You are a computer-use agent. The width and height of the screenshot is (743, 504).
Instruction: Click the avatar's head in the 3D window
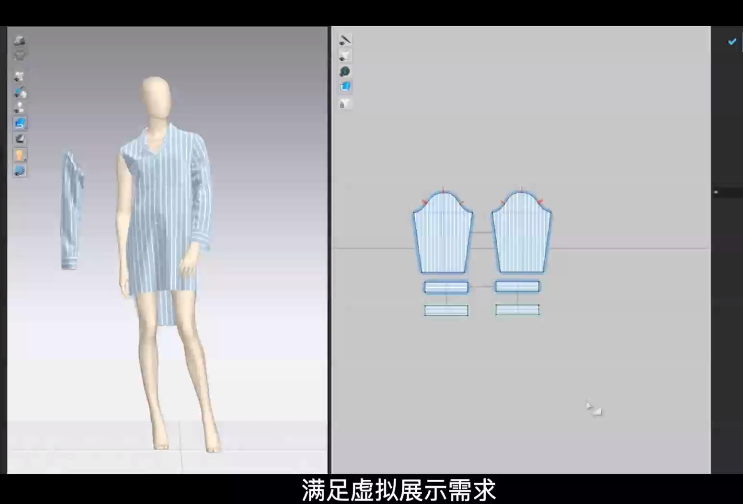(x=156, y=97)
